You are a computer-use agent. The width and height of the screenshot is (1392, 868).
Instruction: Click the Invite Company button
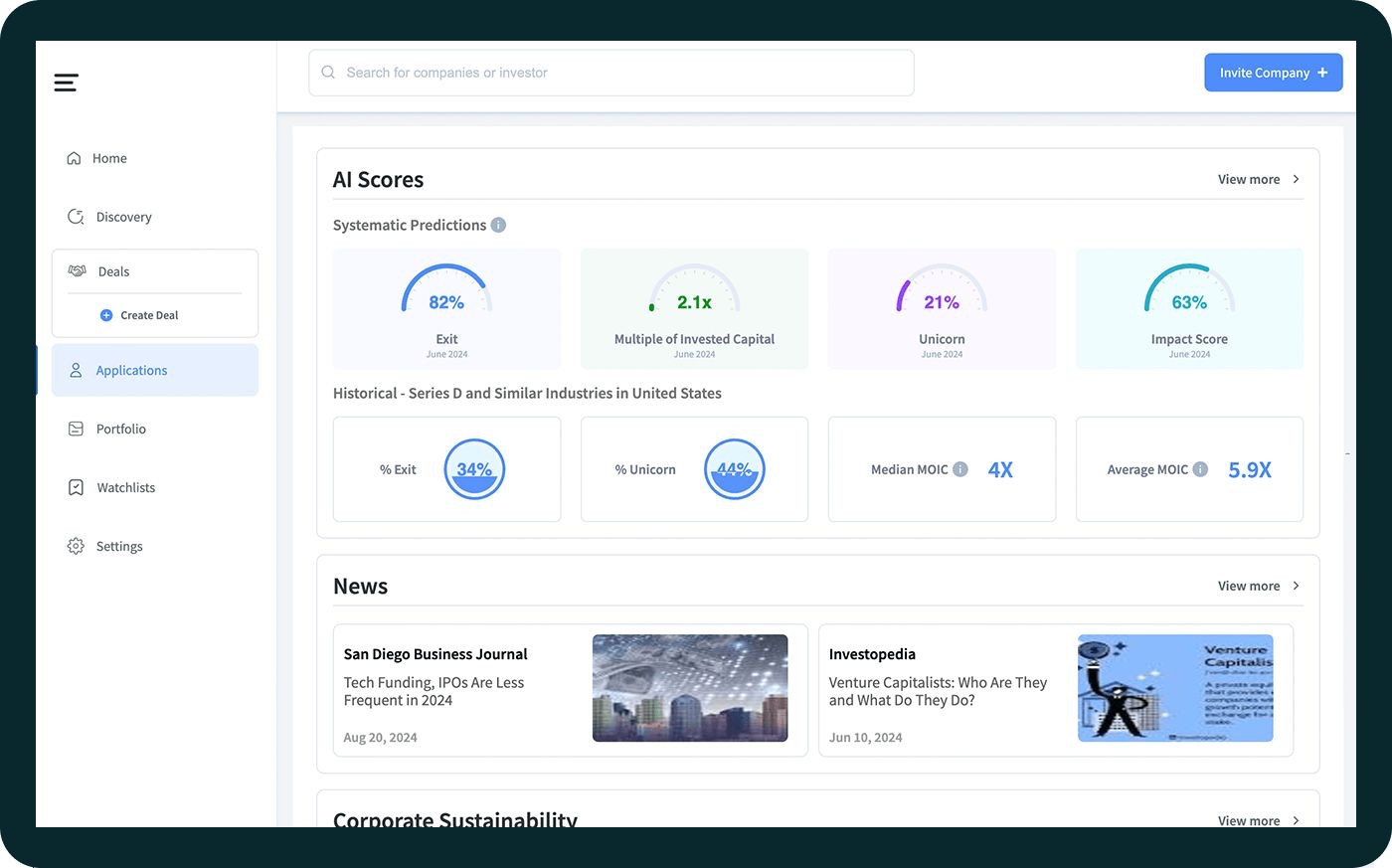[1274, 73]
